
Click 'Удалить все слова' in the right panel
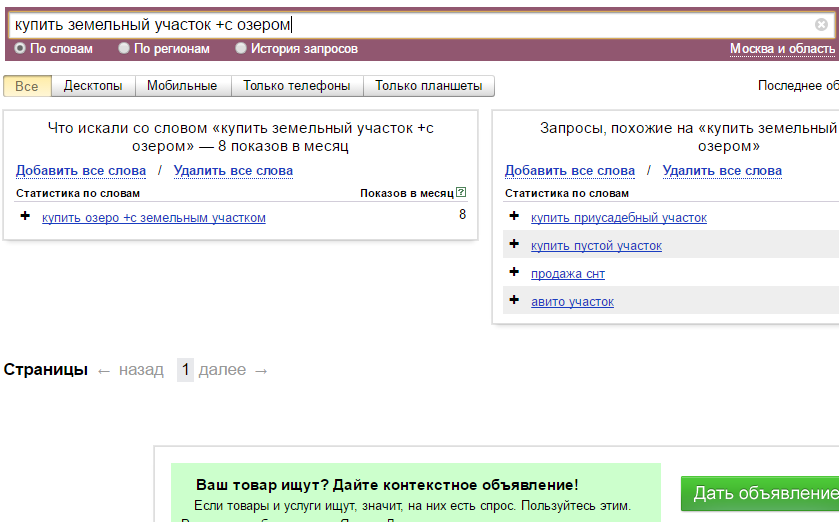click(722, 171)
